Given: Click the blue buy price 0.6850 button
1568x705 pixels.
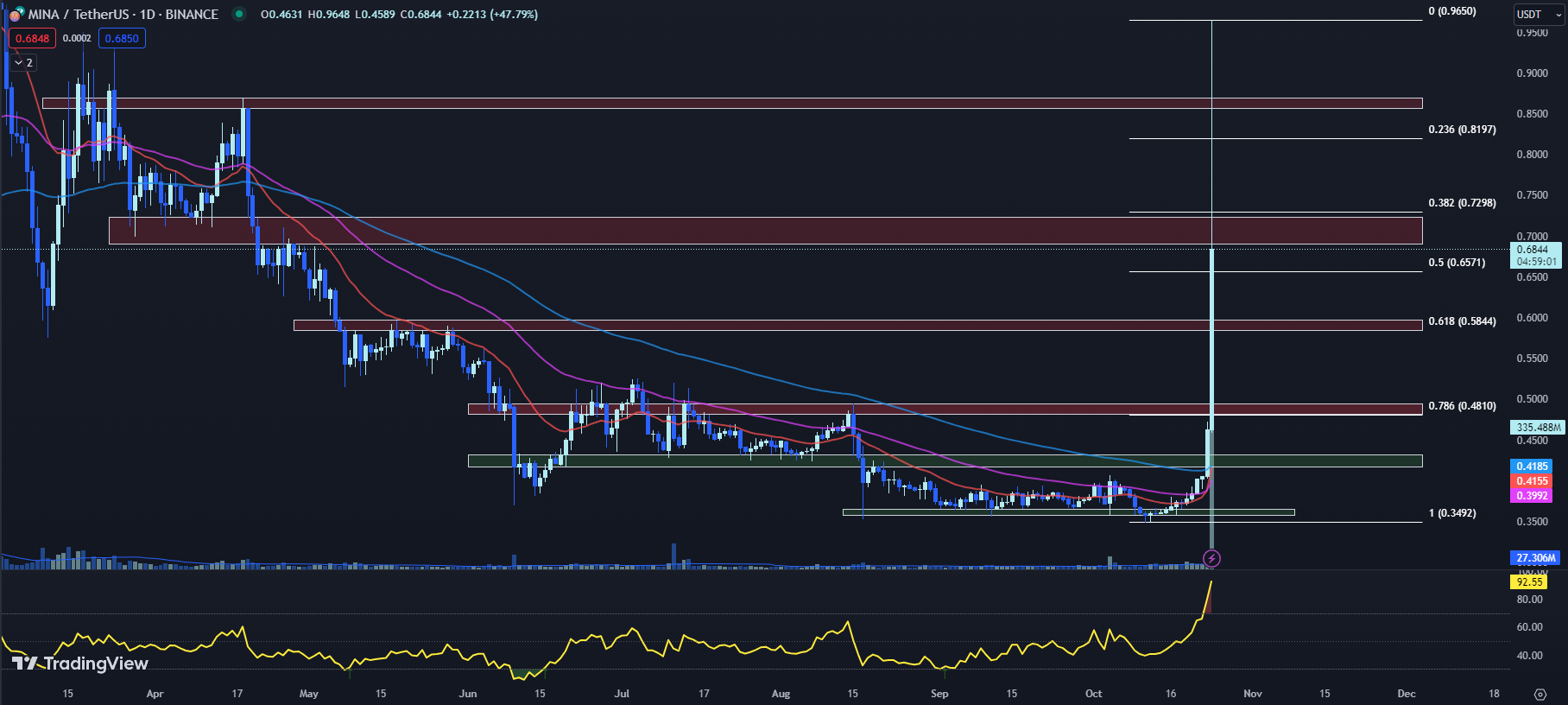Looking at the screenshot, I should click(122, 38).
